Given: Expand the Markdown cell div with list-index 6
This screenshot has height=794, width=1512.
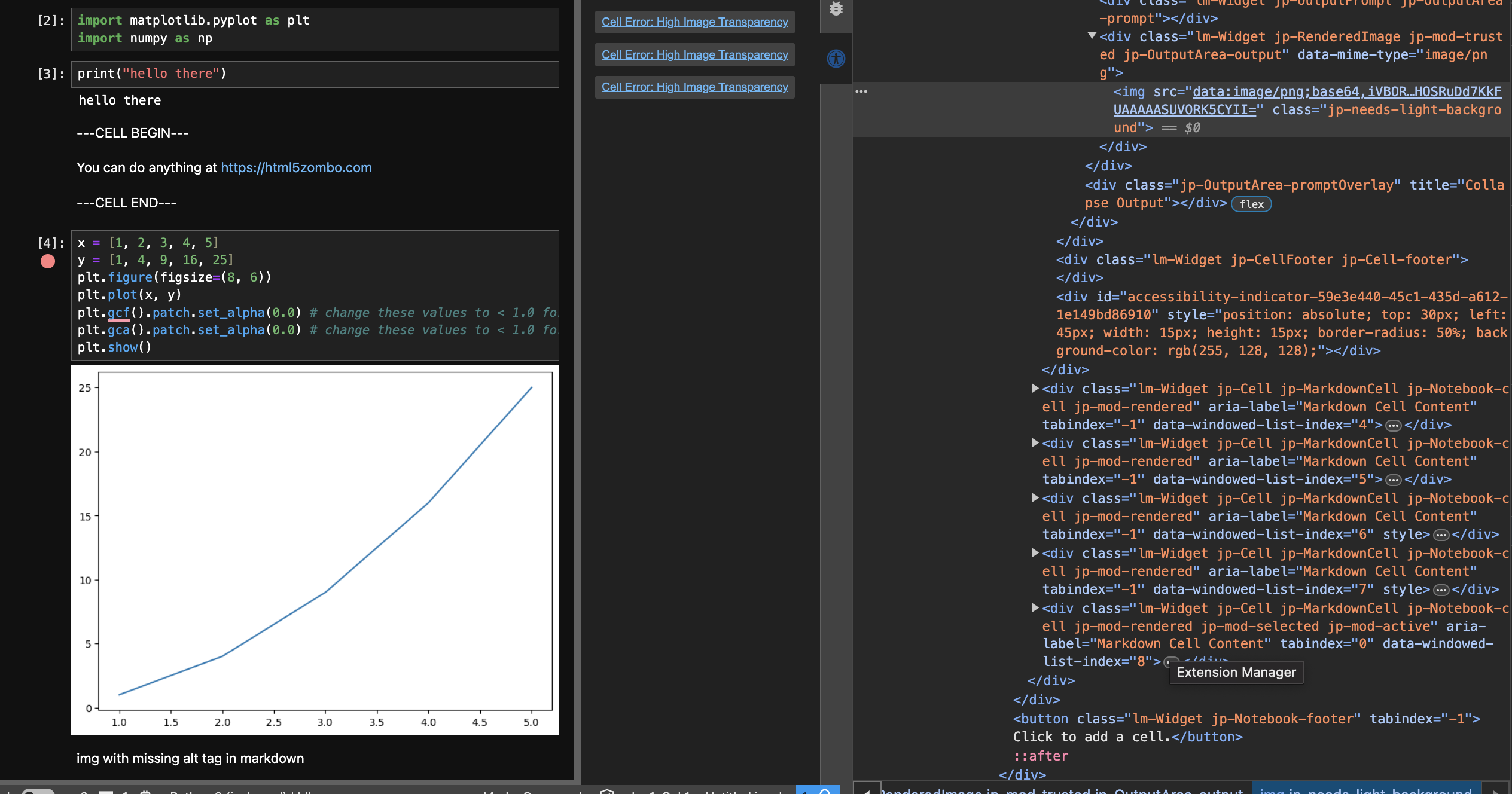Looking at the screenshot, I should point(1035,498).
